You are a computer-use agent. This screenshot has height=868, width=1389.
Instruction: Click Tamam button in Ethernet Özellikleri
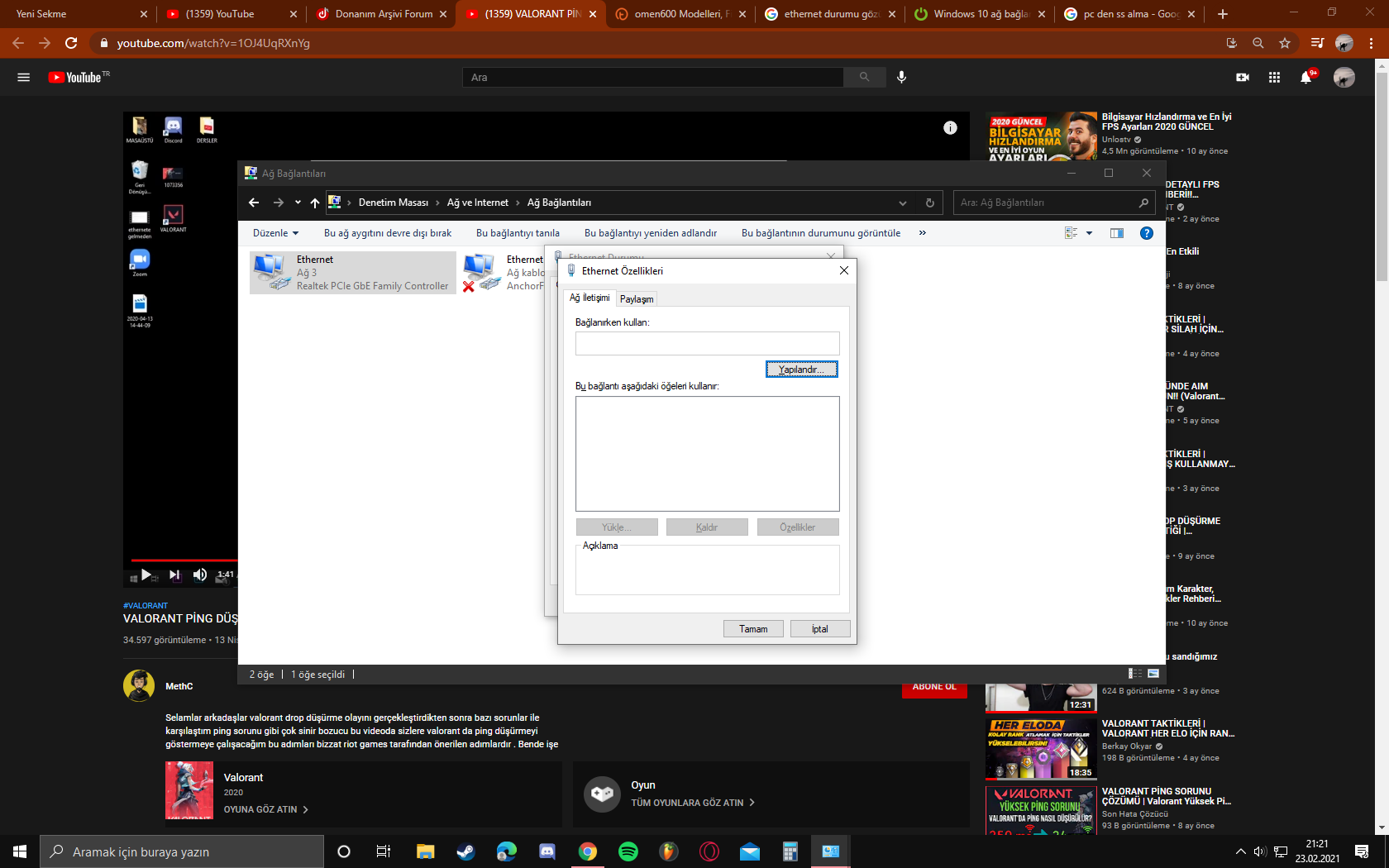click(x=753, y=629)
